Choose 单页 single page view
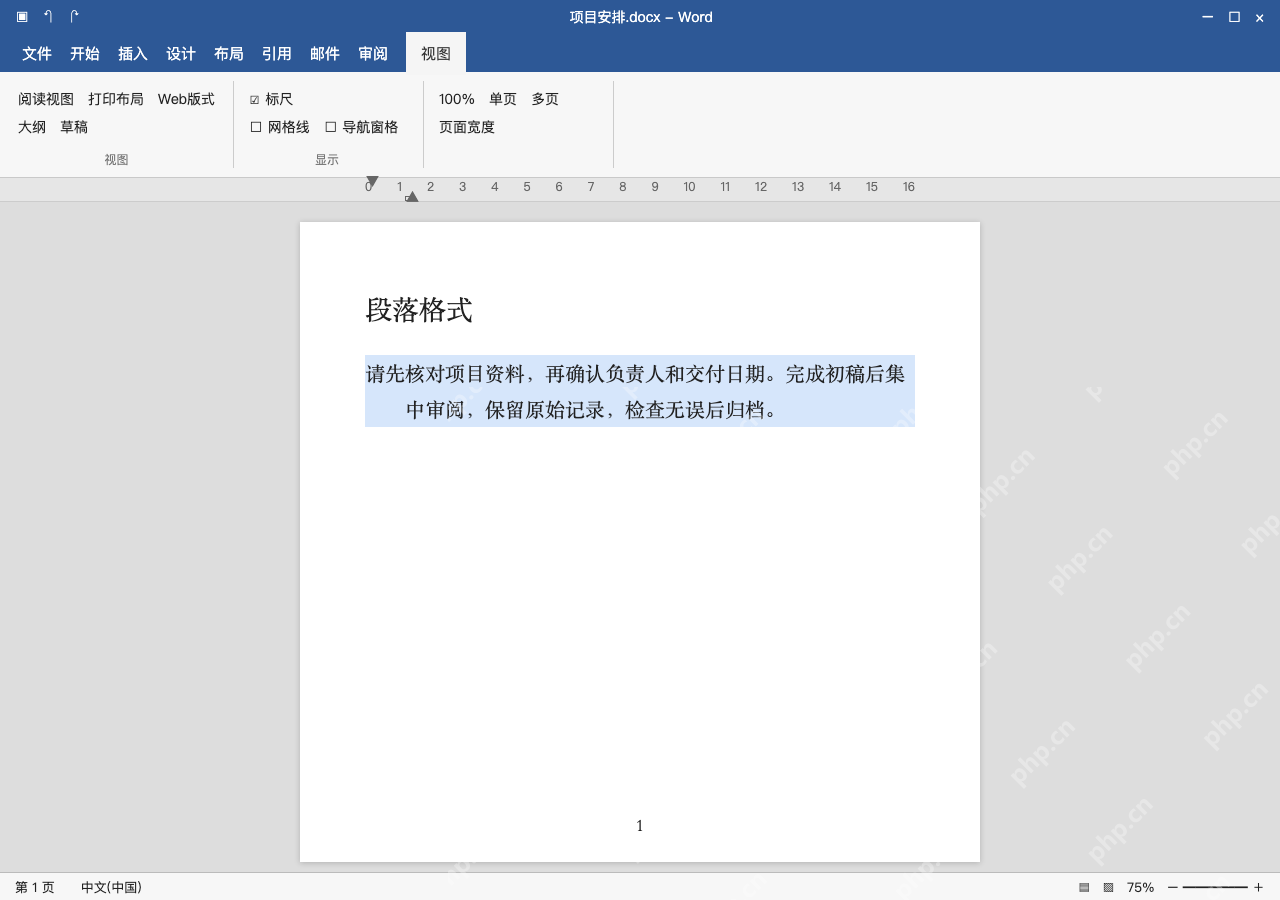 coord(503,99)
